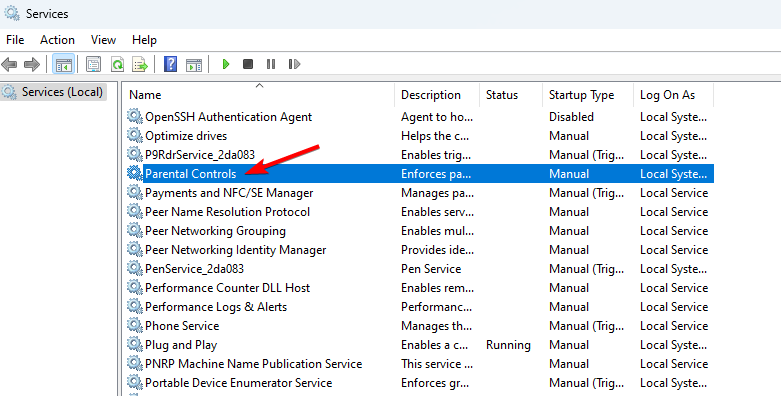
Task: Select Performance Logs & Alerts service name
Action: pos(216,306)
